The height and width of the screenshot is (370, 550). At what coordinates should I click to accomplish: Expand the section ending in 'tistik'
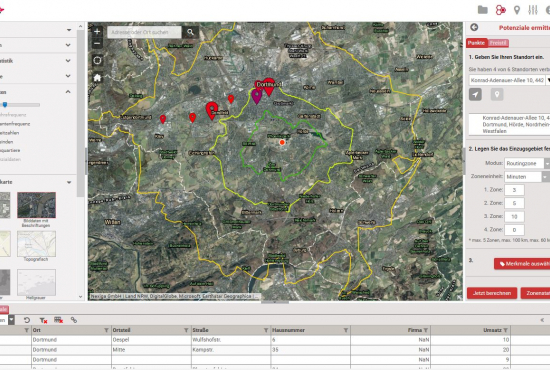point(68,60)
